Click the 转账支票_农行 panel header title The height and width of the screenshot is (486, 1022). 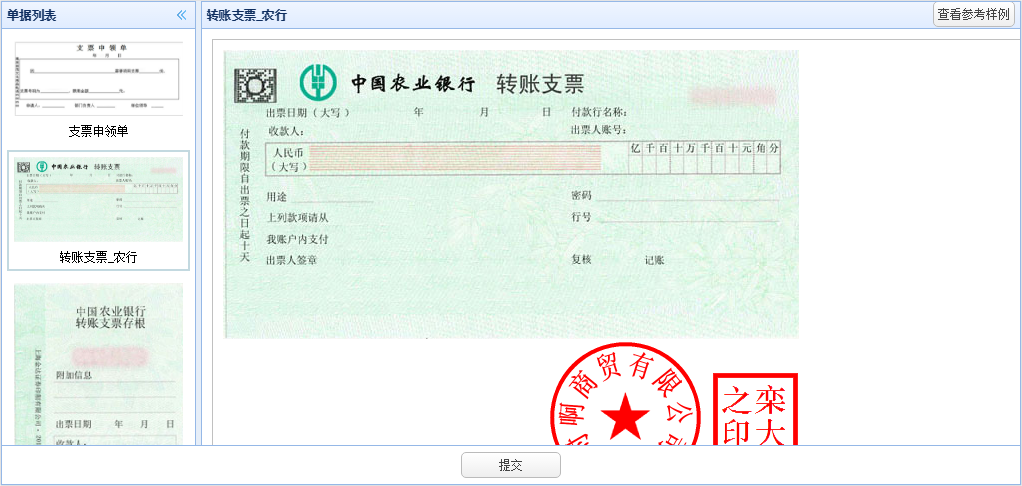[246, 16]
